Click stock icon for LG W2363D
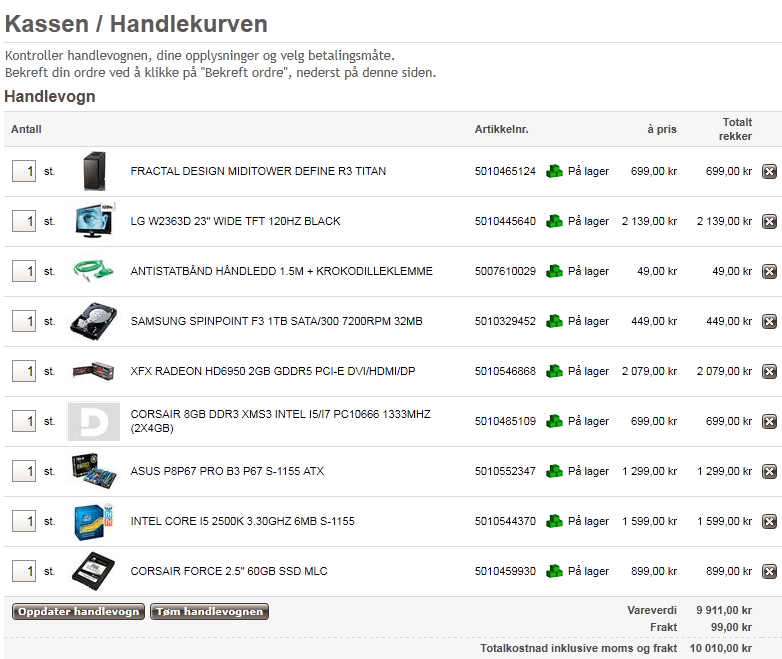Screen dimensions: 782x659 (x=554, y=221)
